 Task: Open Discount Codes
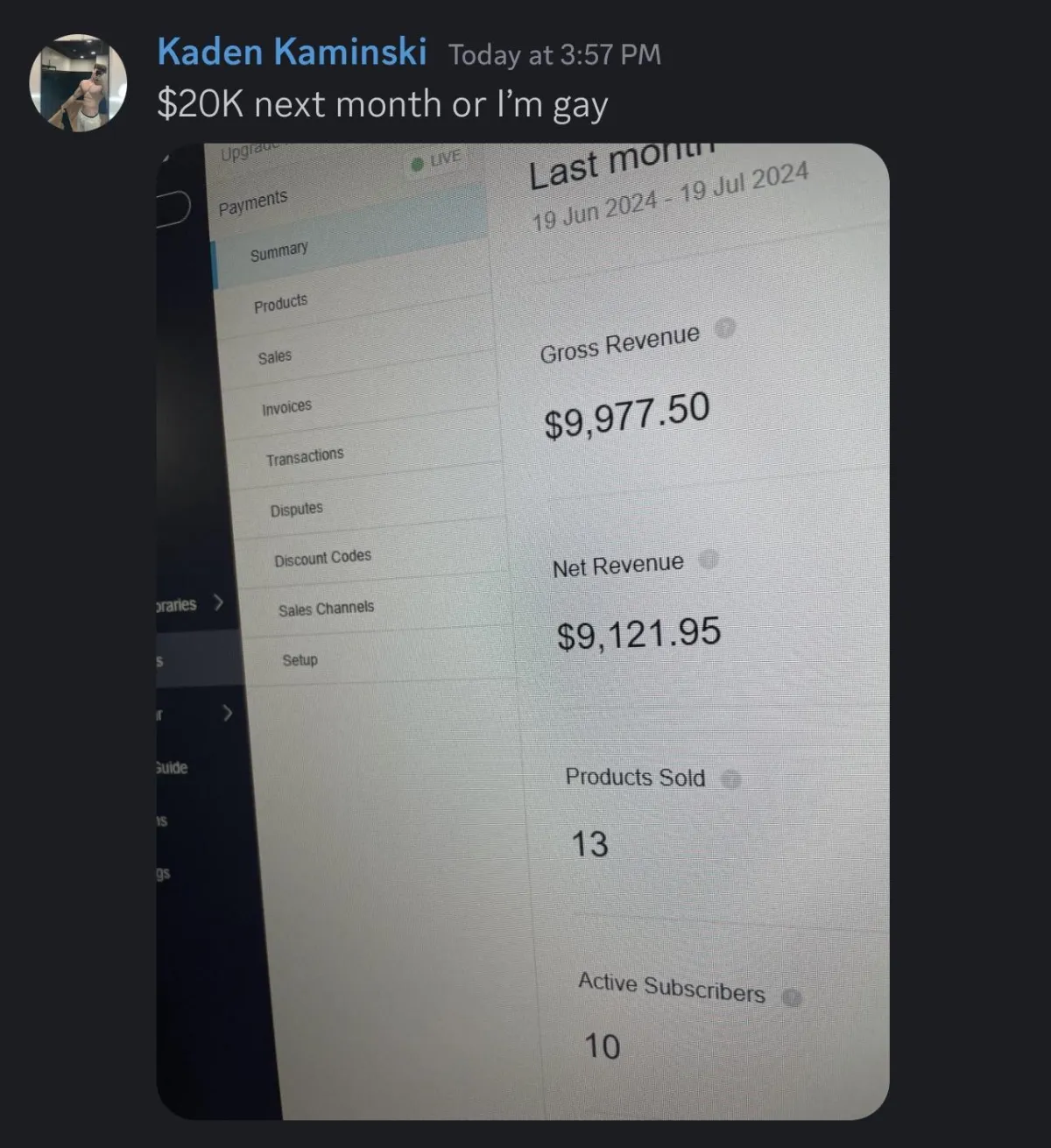pos(323,558)
